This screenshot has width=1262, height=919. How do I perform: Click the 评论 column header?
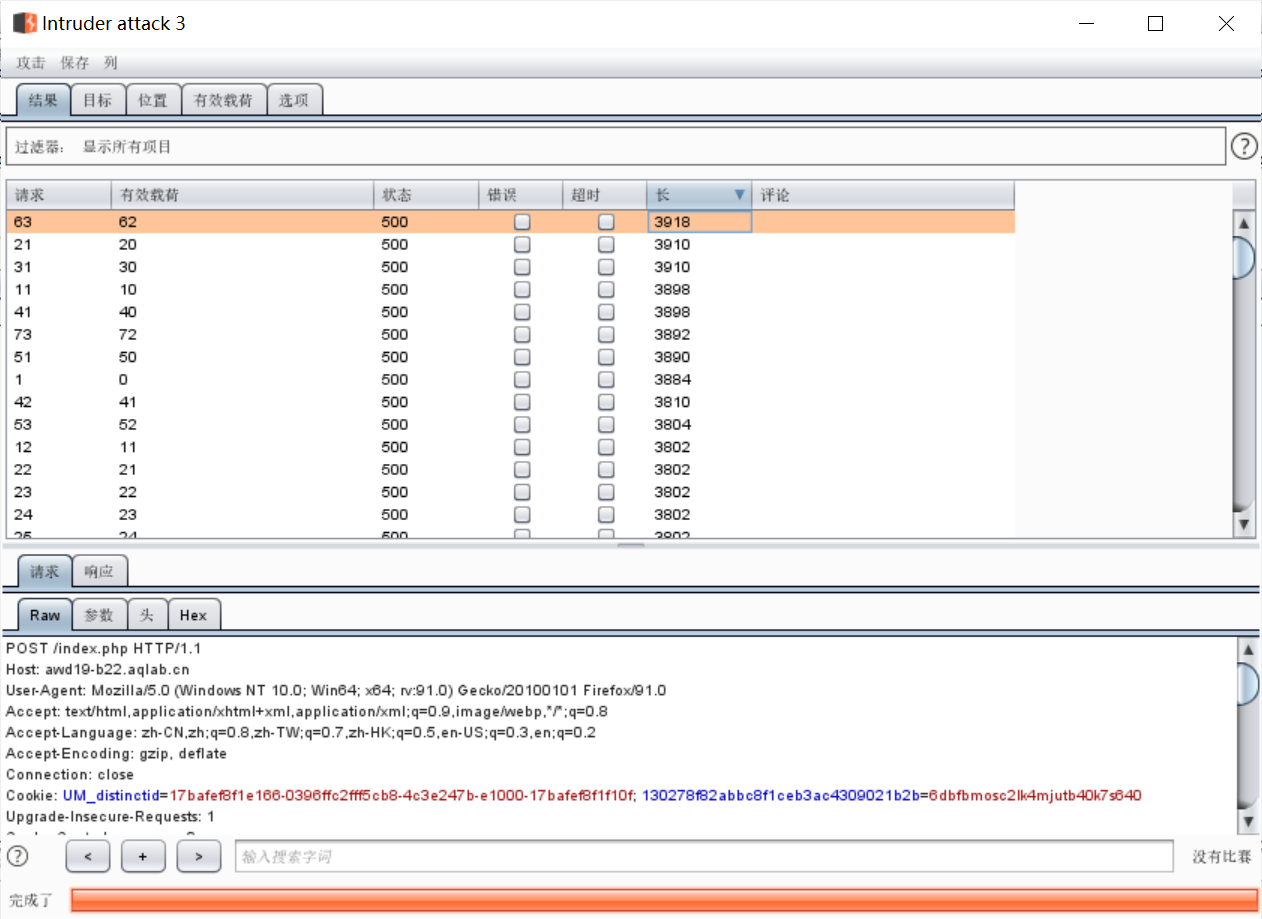point(882,195)
